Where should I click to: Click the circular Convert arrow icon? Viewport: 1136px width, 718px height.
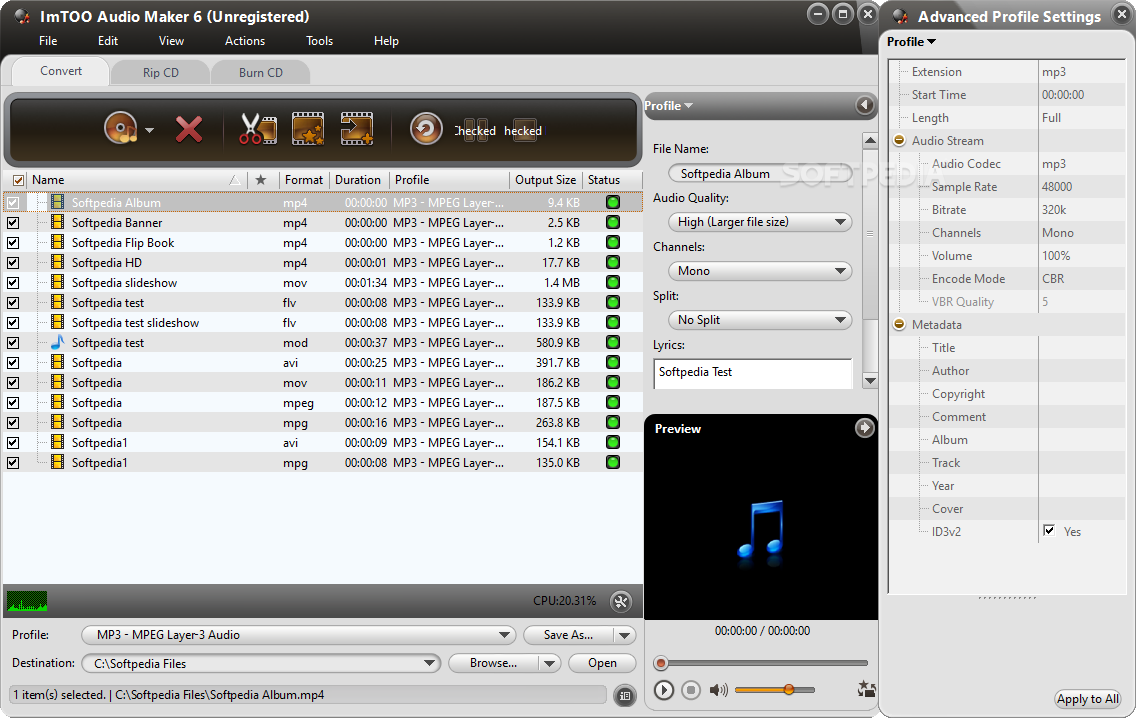coord(426,130)
